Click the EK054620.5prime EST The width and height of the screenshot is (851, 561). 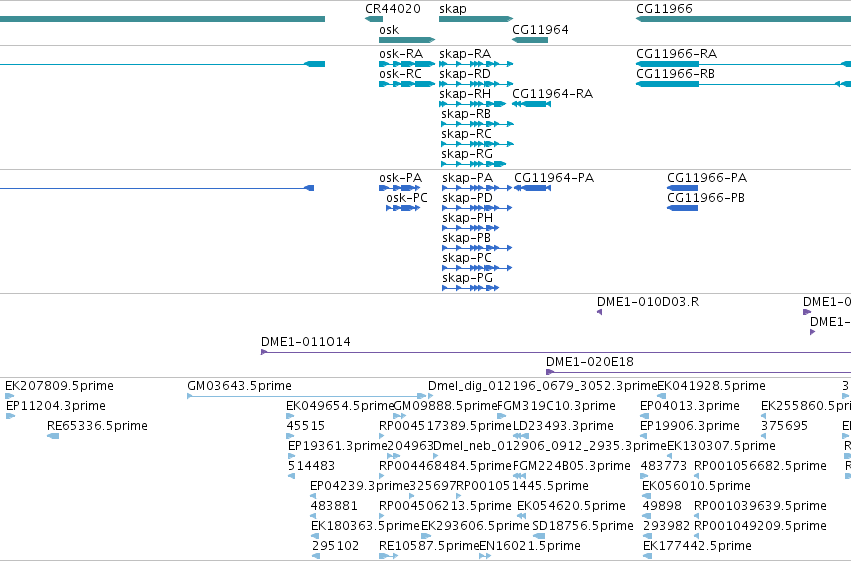tap(521, 516)
